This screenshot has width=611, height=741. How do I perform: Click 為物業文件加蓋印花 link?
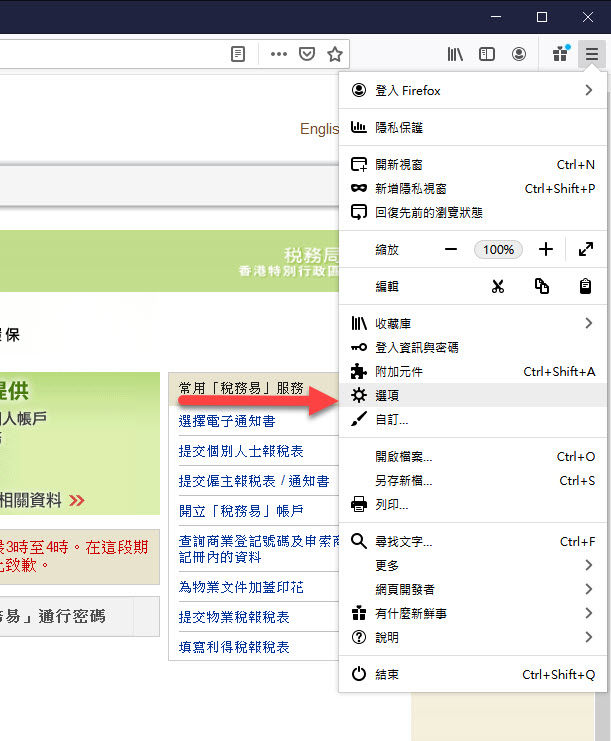pyautogui.click(x=241, y=587)
